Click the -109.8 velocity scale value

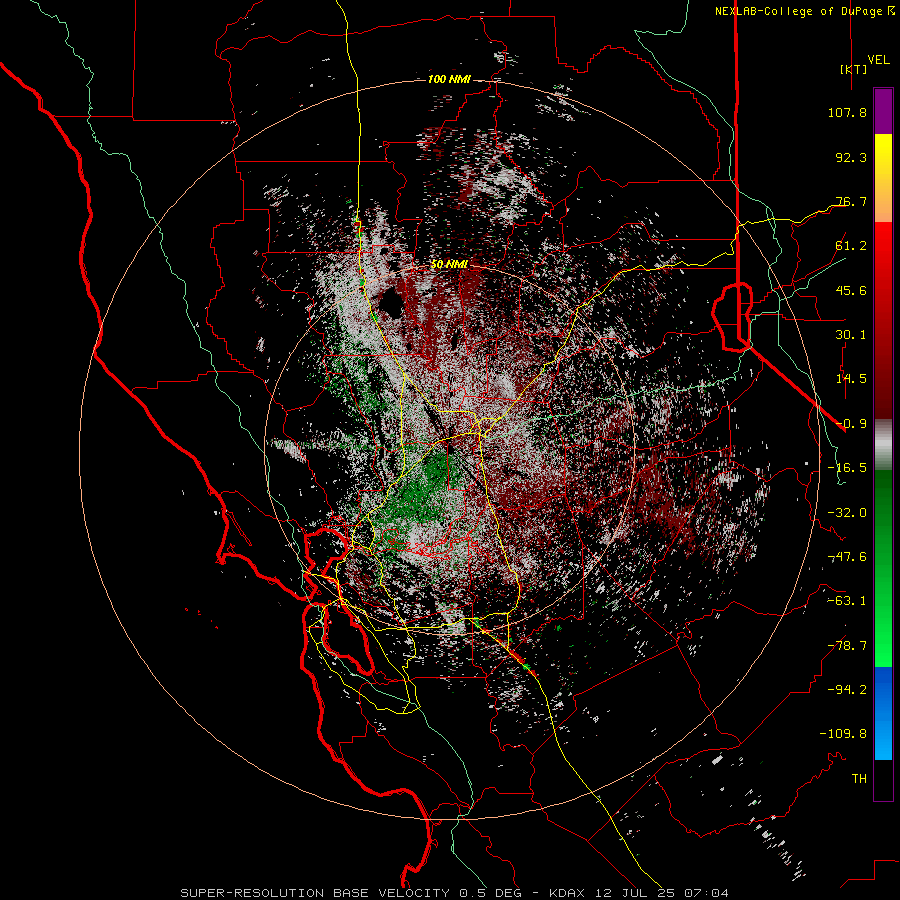843,734
